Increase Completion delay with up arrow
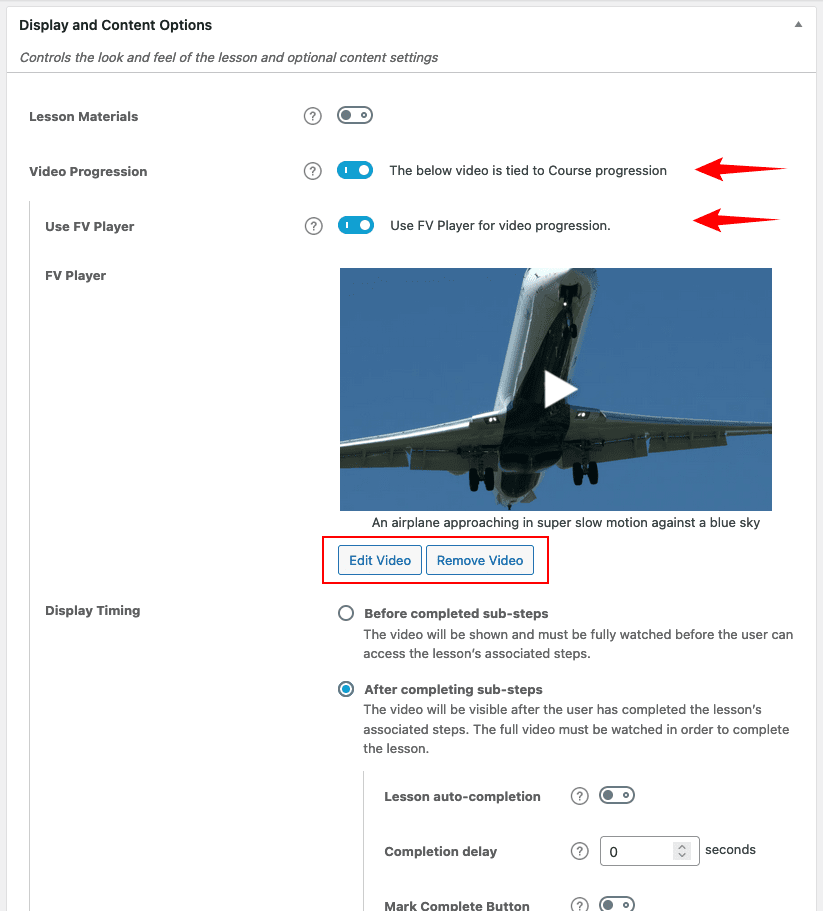The width and height of the screenshot is (823, 911). point(682,847)
